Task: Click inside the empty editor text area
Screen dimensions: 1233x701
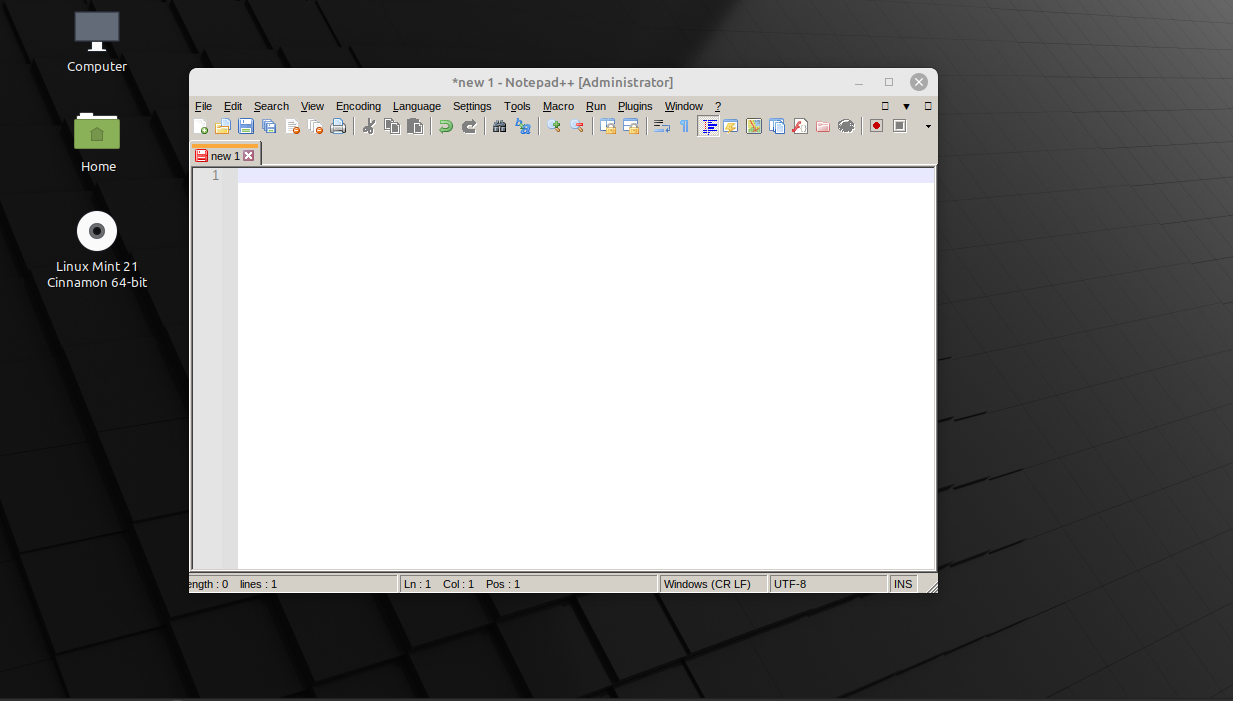Action: click(x=585, y=370)
